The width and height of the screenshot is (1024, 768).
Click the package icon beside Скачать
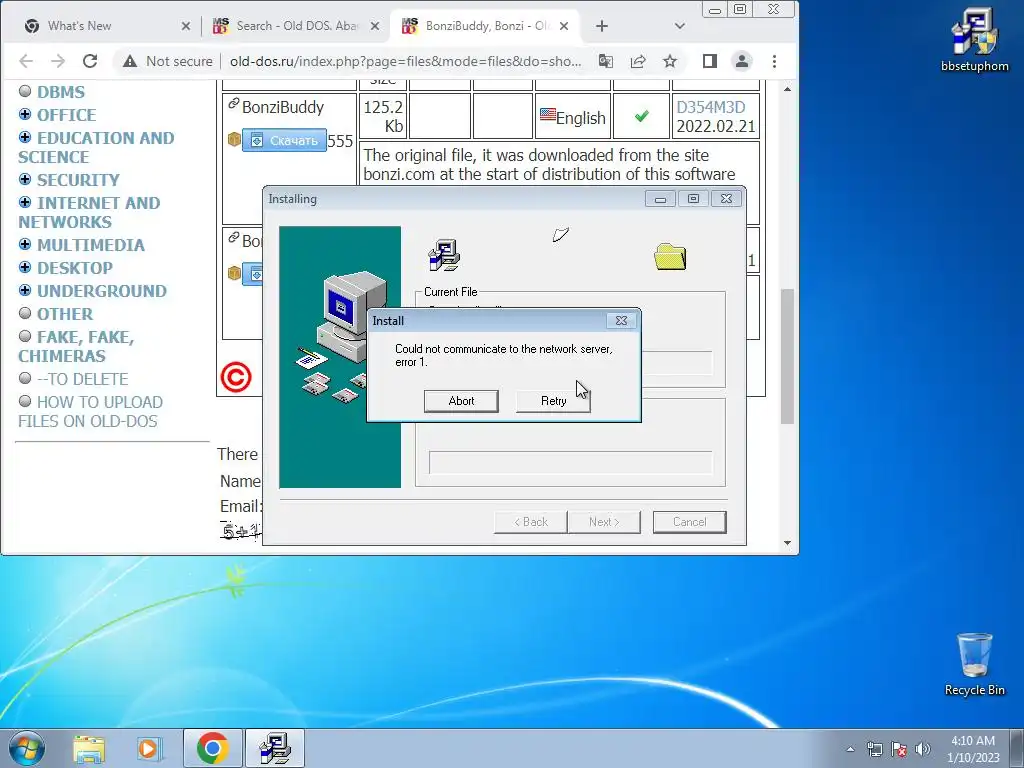[234, 140]
